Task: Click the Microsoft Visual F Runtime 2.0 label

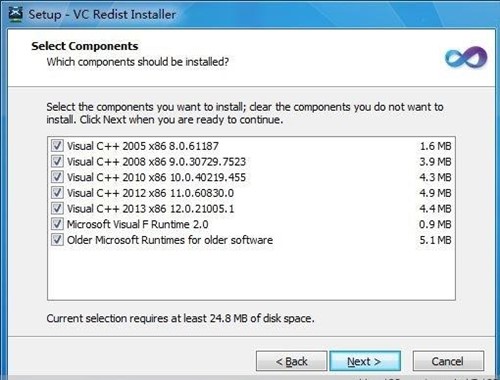Action: 138,224
